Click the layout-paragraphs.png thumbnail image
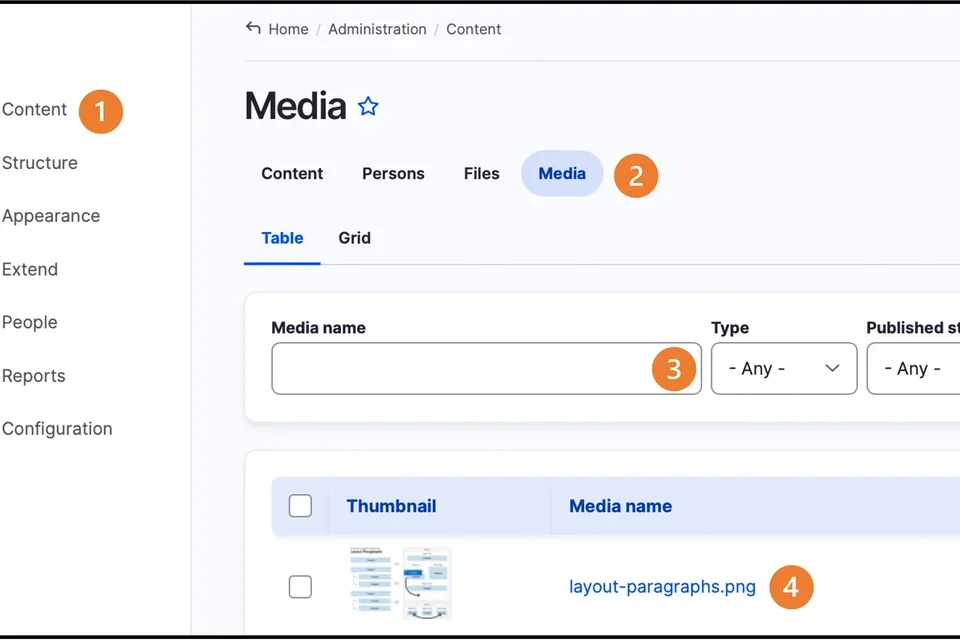 coord(400,583)
